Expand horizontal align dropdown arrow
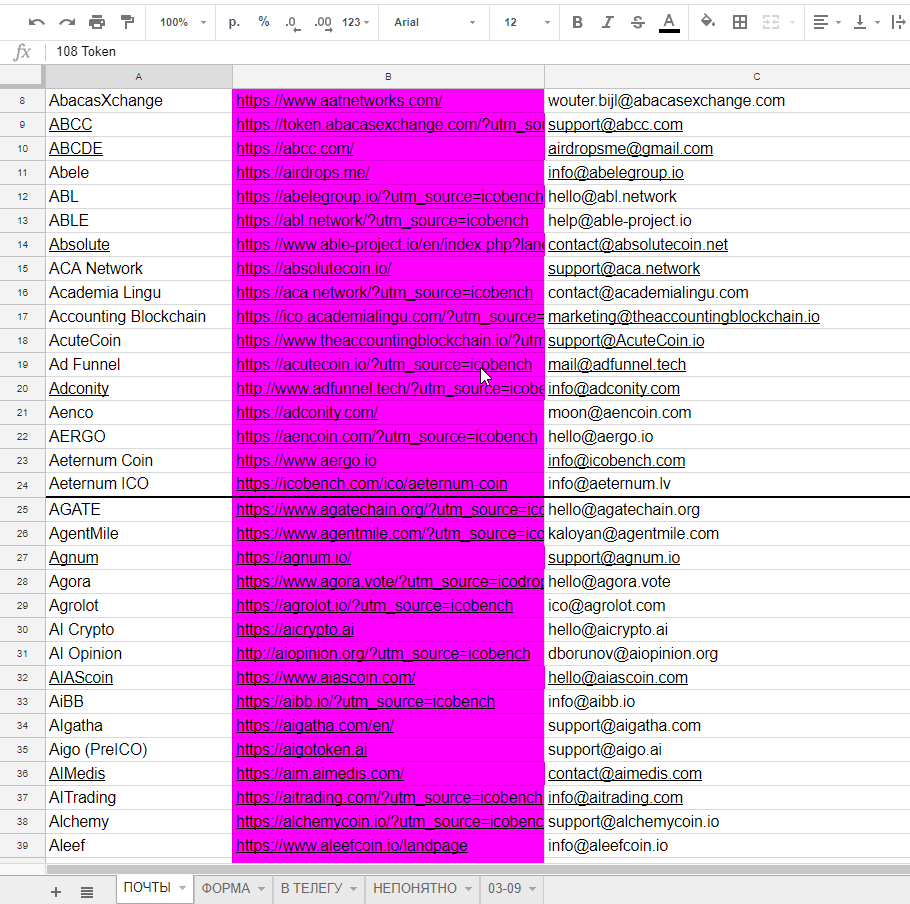The image size is (910, 904). [x=838, y=23]
